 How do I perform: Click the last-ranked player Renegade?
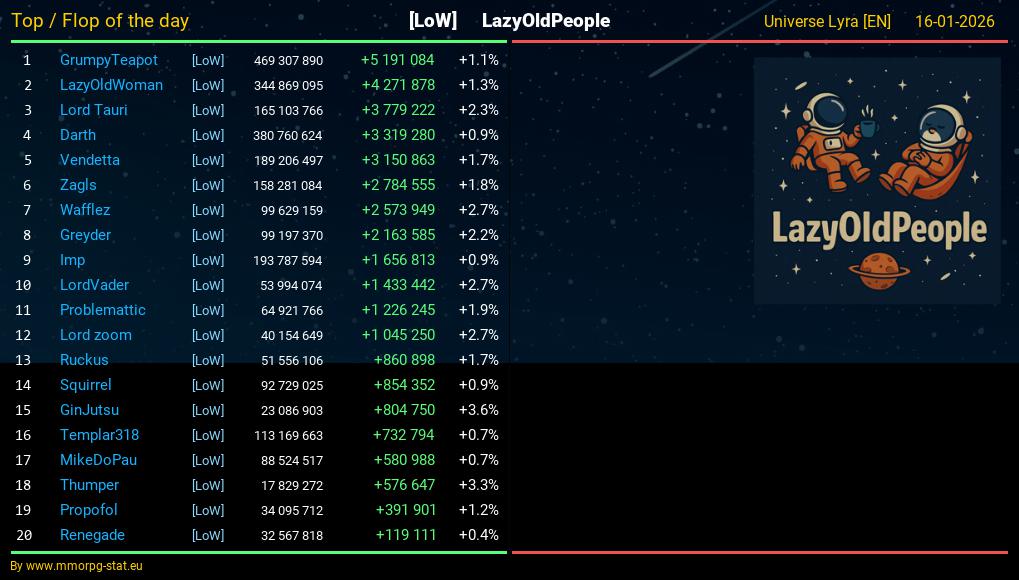(x=92, y=535)
